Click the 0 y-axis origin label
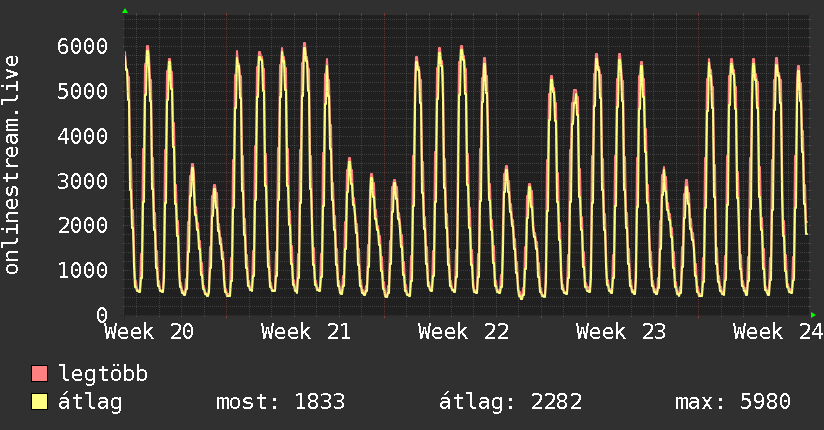Image resolution: width=824 pixels, height=430 pixels. [x=102, y=315]
